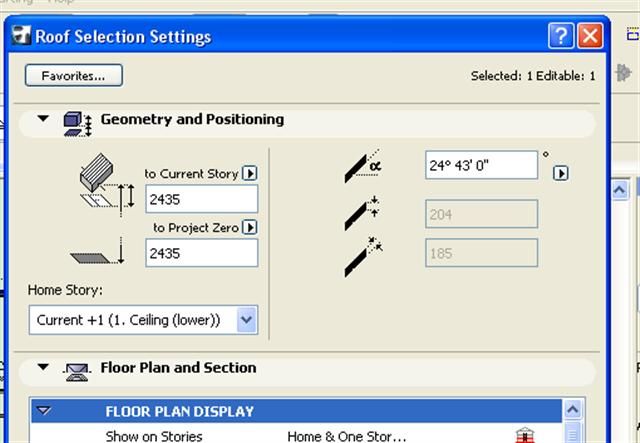The height and width of the screenshot is (443, 640).
Task: Collapse the FLOOR PLAN DISPLAY group
Action: tap(43, 411)
